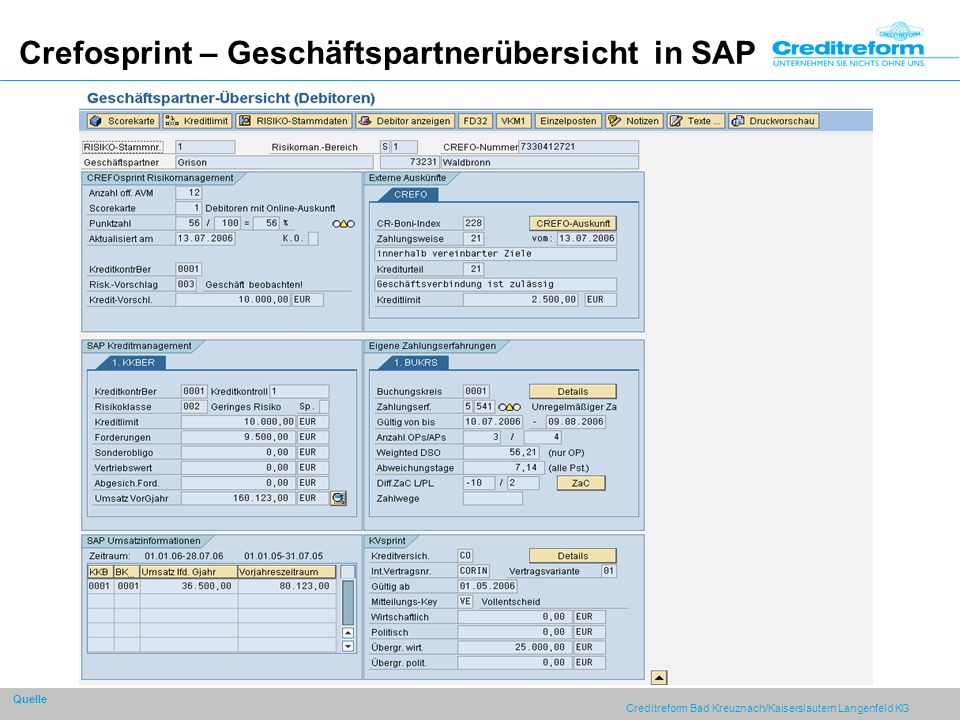Open Notizen from the toolbar

634,121
